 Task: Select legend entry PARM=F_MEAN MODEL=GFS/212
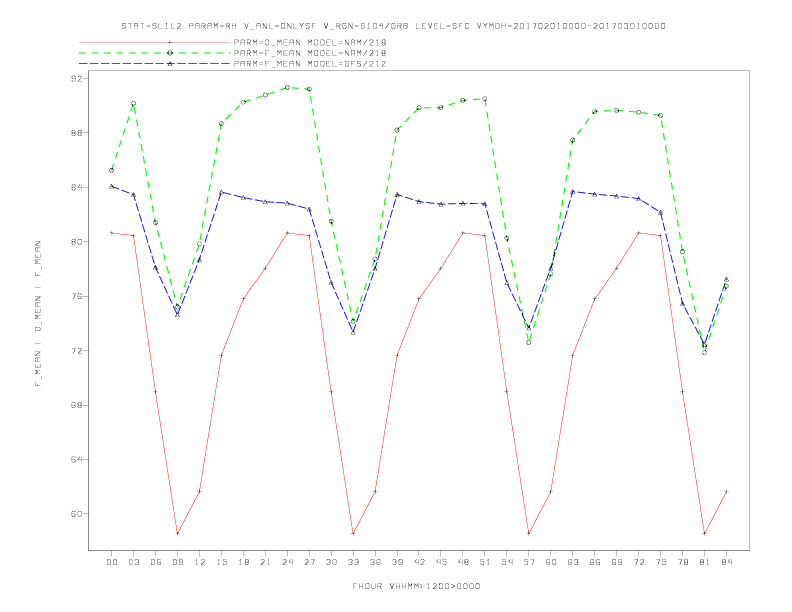point(310,64)
